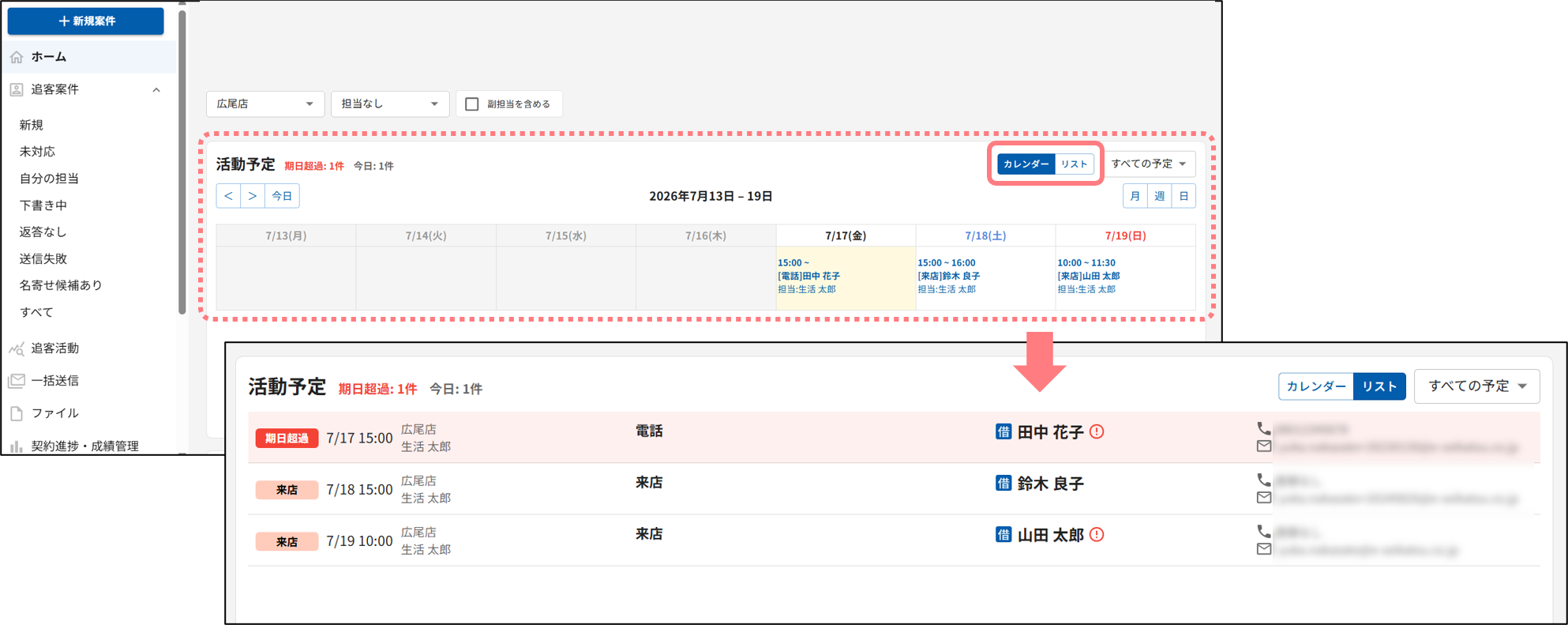
Task: Switch calendar to 日 view
Action: click(1184, 196)
